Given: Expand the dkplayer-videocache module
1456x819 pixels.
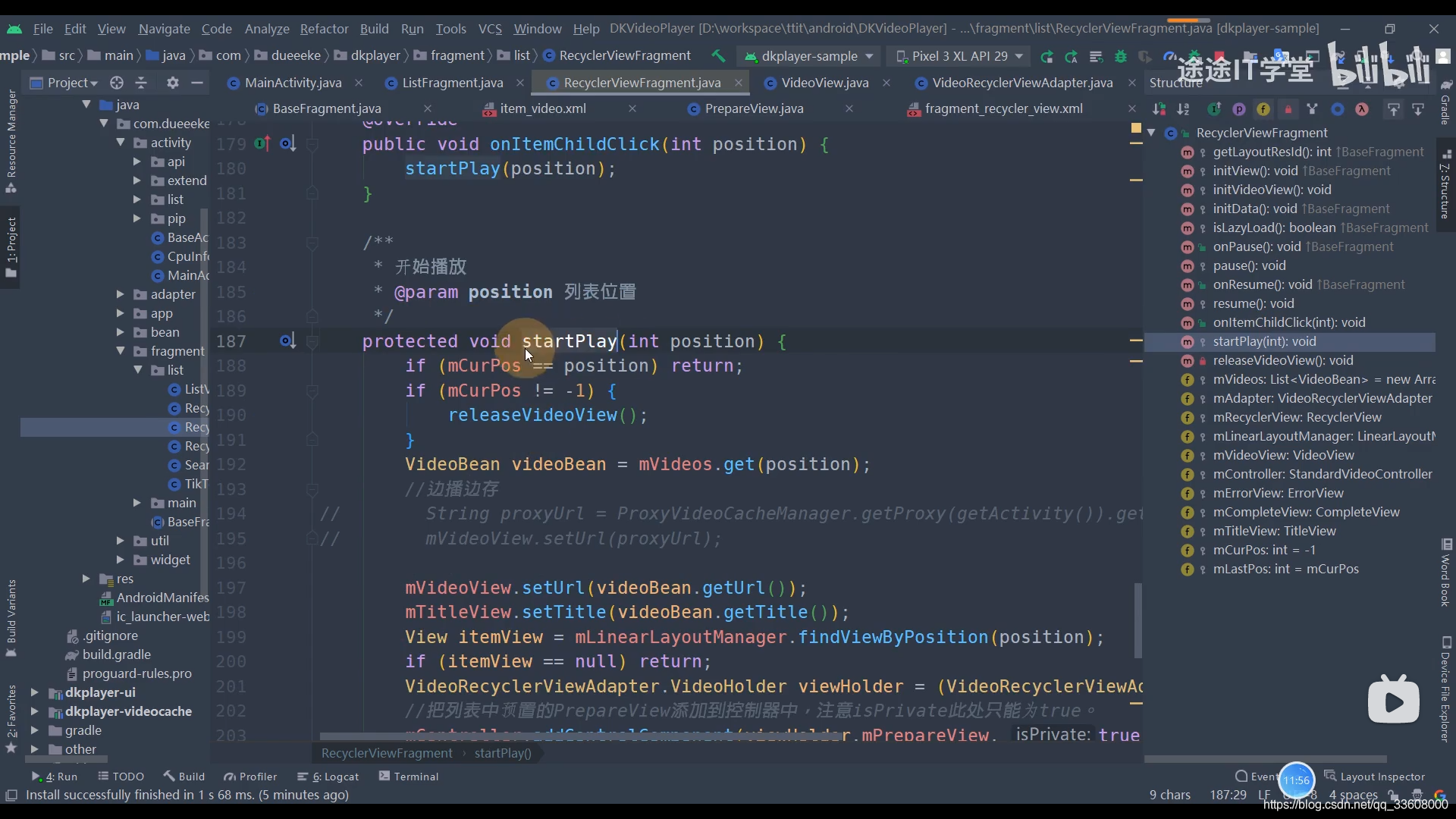Looking at the screenshot, I should click(x=34, y=711).
